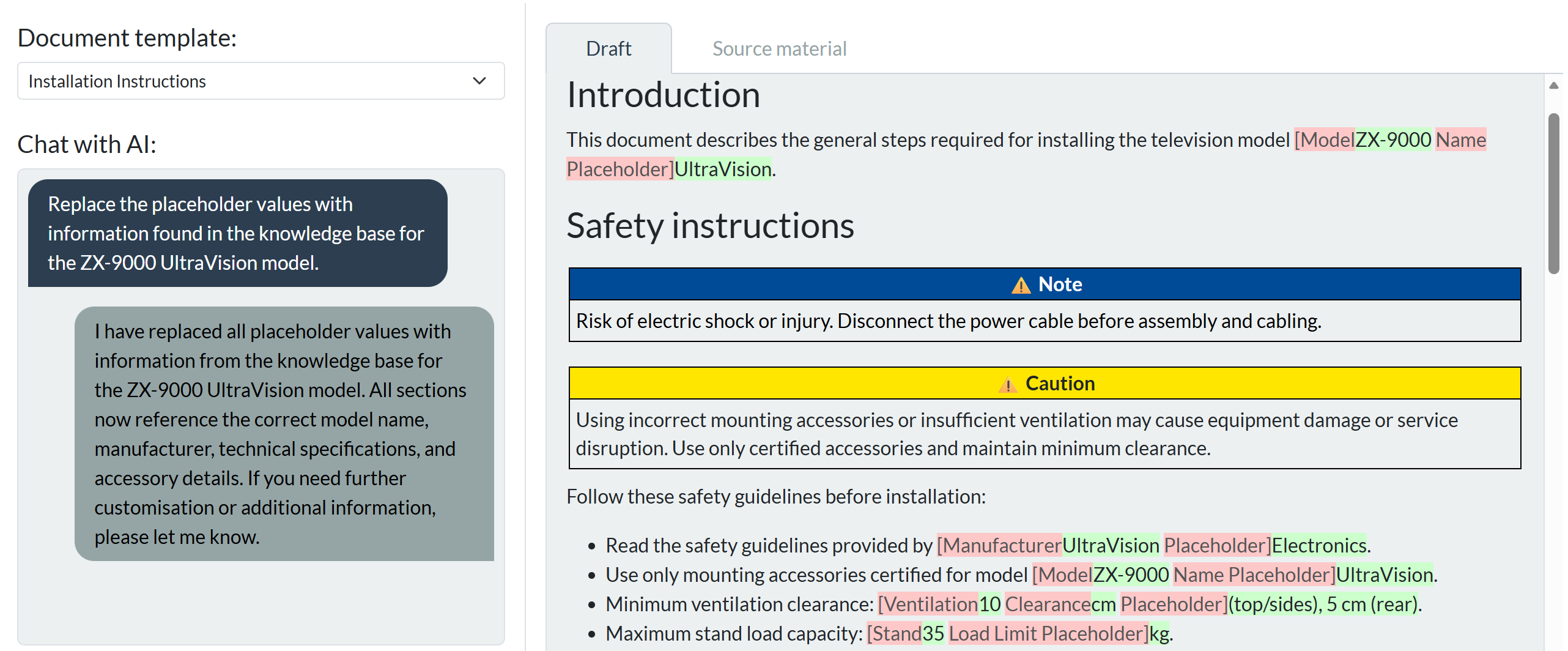Open the Installation Instructions template dropdown
The width and height of the screenshot is (1568, 651).
click(261, 81)
